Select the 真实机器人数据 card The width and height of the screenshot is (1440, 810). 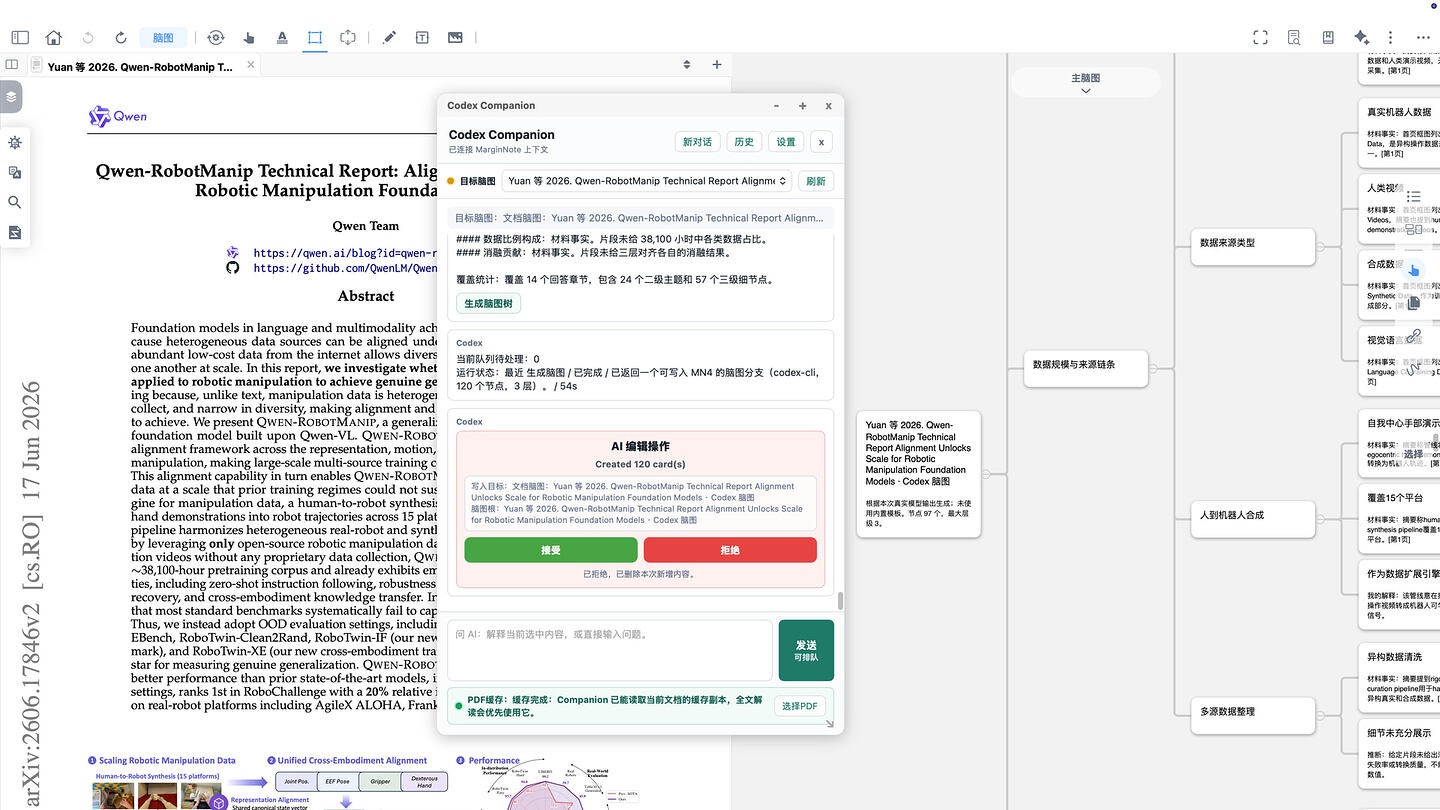[x=1399, y=131]
